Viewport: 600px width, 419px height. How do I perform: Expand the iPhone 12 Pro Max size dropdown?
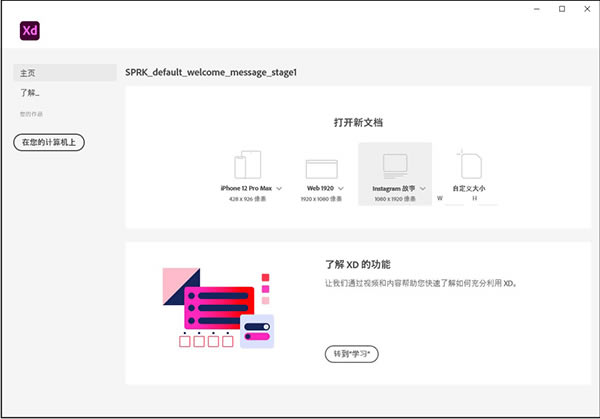click(279, 188)
